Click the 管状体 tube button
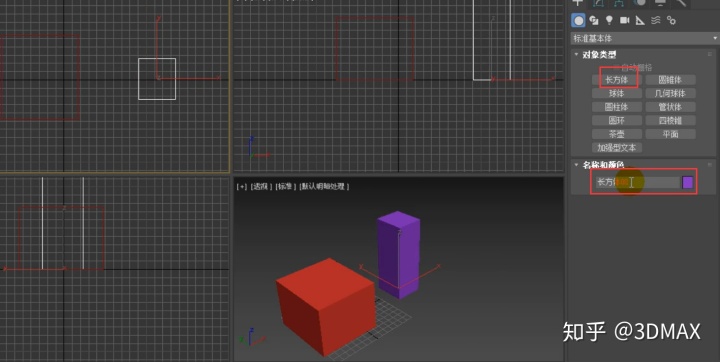The width and height of the screenshot is (720, 362). pyautogui.click(x=670, y=107)
